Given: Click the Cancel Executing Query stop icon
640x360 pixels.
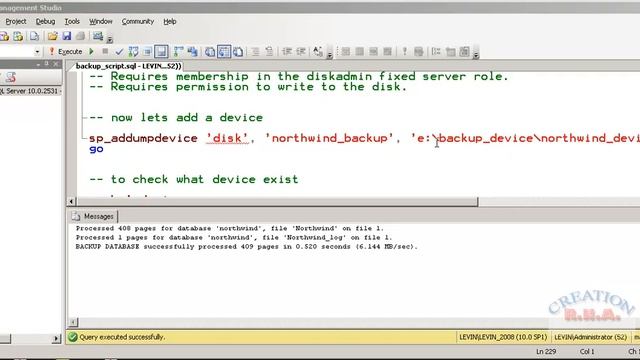Looking at the screenshot, I should tap(105, 52).
